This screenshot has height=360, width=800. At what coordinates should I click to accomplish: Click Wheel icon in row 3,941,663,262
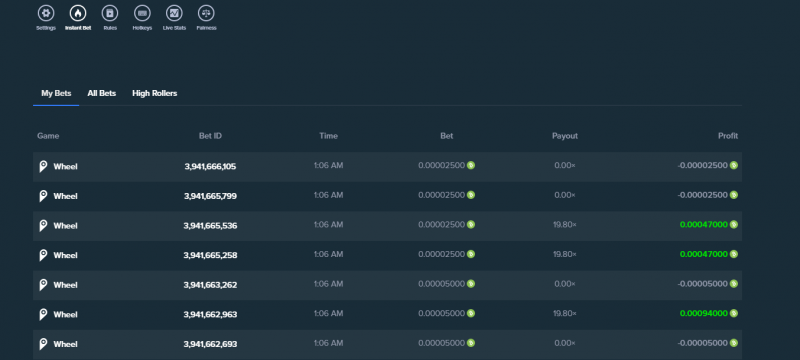[43, 285]
